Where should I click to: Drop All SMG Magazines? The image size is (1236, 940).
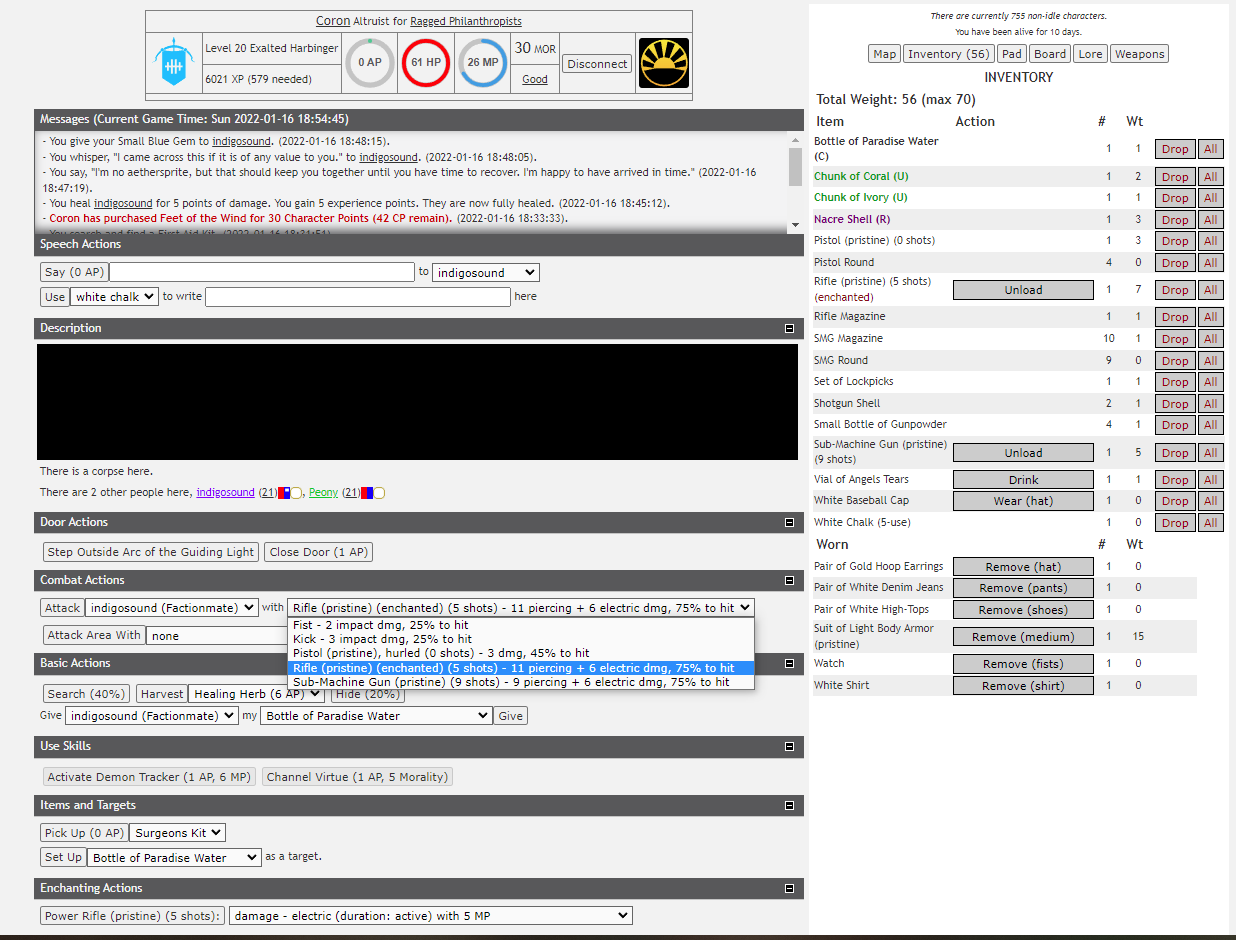coord(1210,339)
